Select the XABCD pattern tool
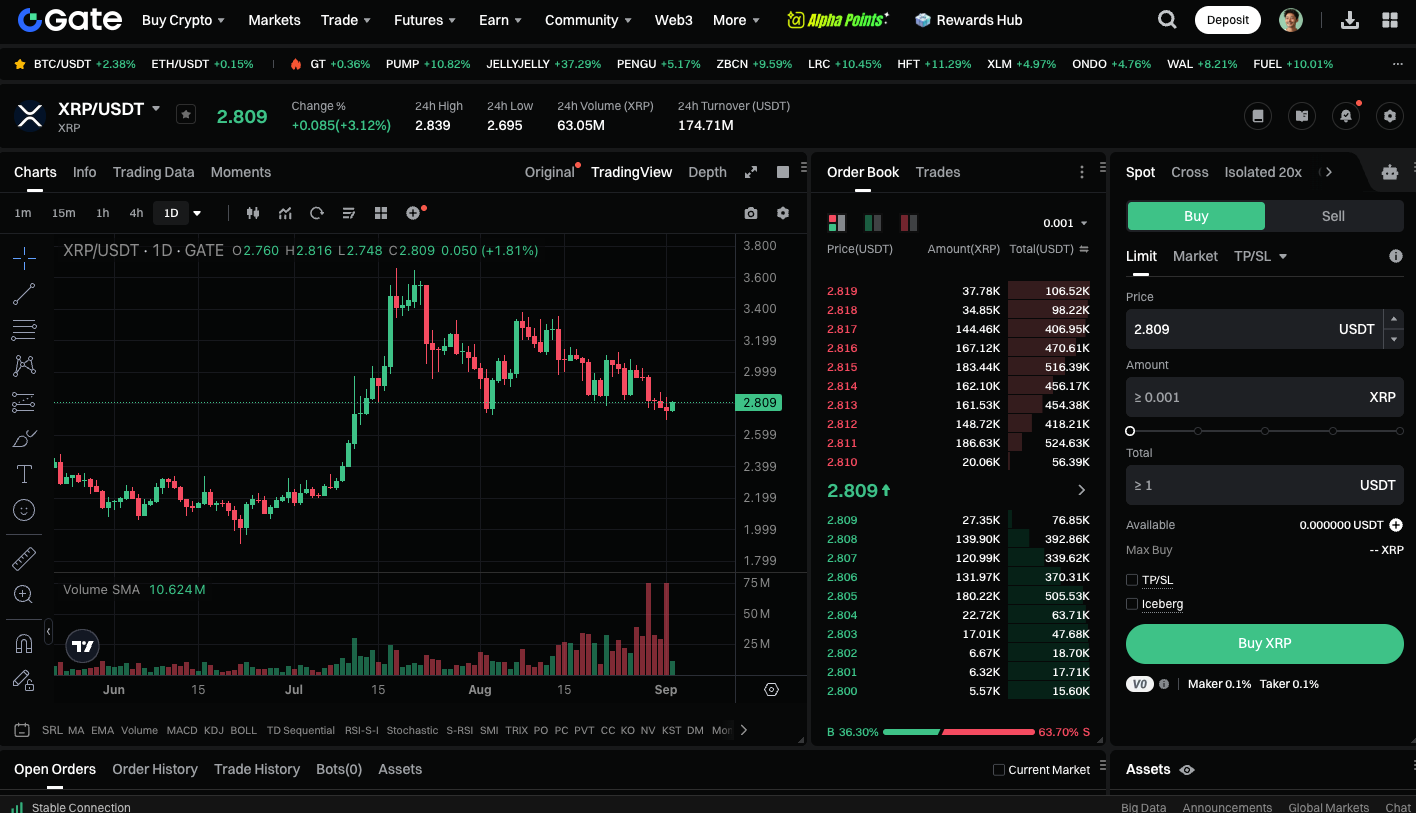Screen dimensions: 1416x813 pyautogui.click(x=24, y=366)
